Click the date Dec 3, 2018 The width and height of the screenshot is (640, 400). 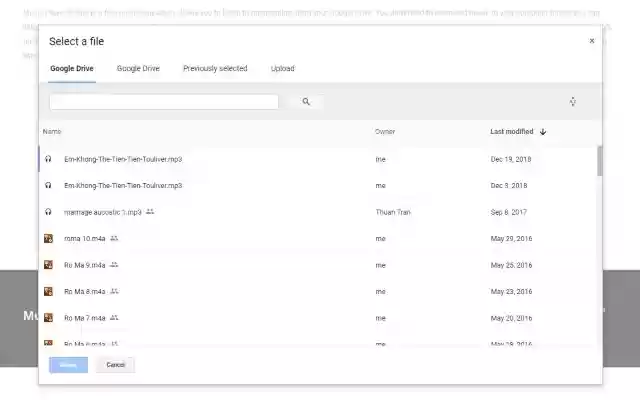tap(509, 186)
